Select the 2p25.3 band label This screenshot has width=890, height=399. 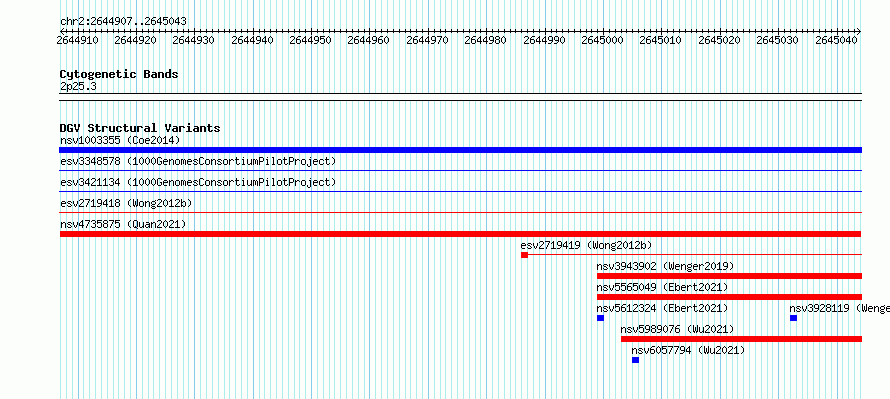pyautogui.click(x=78, y=86)
